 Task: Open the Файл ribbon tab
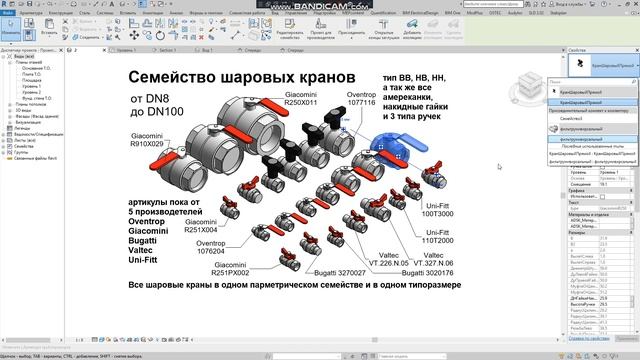coord(8,13)
